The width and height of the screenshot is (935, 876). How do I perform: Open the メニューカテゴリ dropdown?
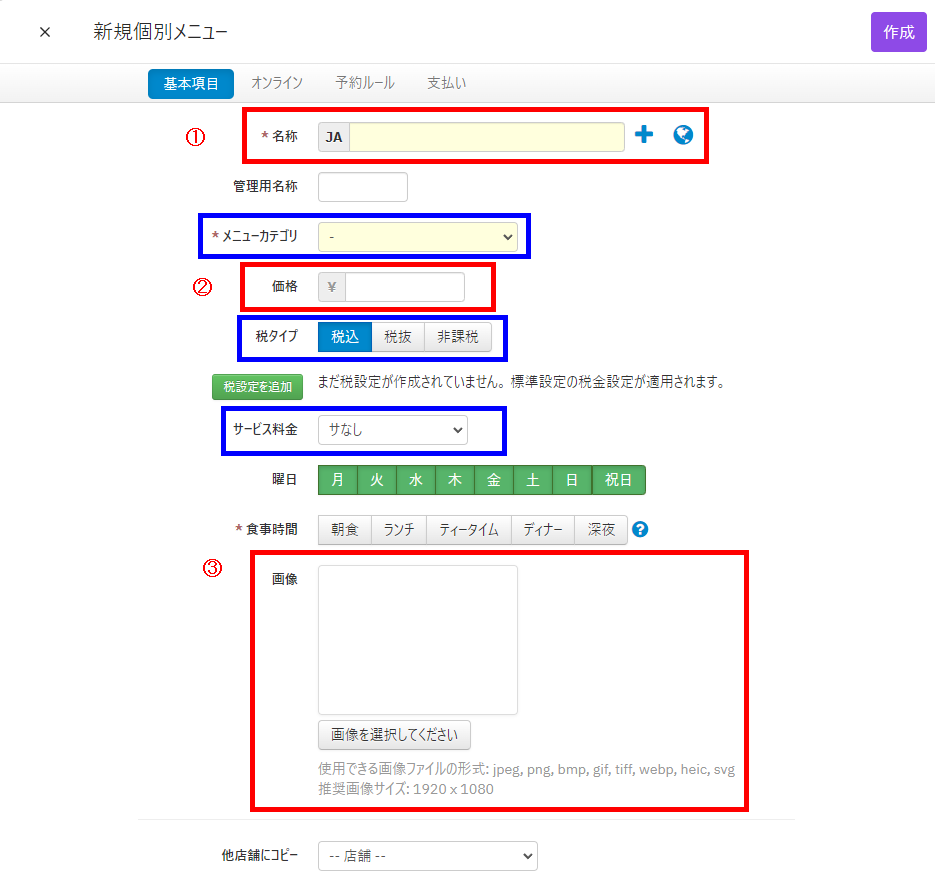(417, 237)
